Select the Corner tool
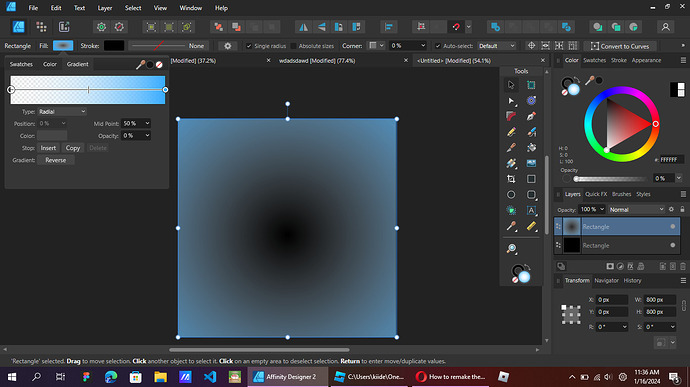 coord(511,116)
